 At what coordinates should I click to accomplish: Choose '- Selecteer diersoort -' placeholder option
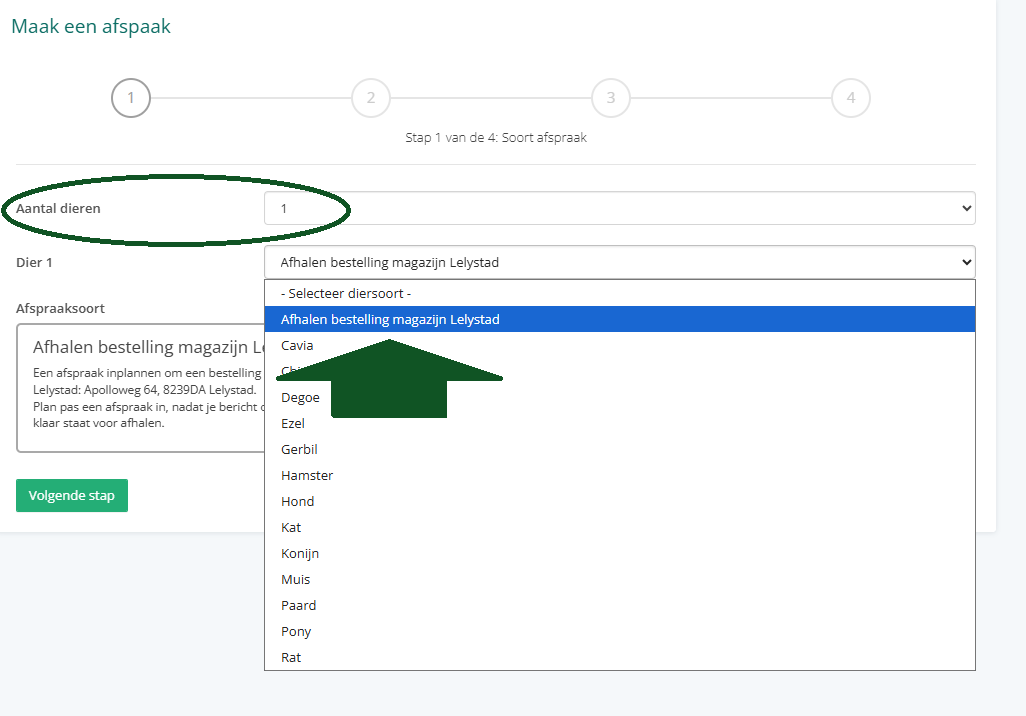click(346, 294)
